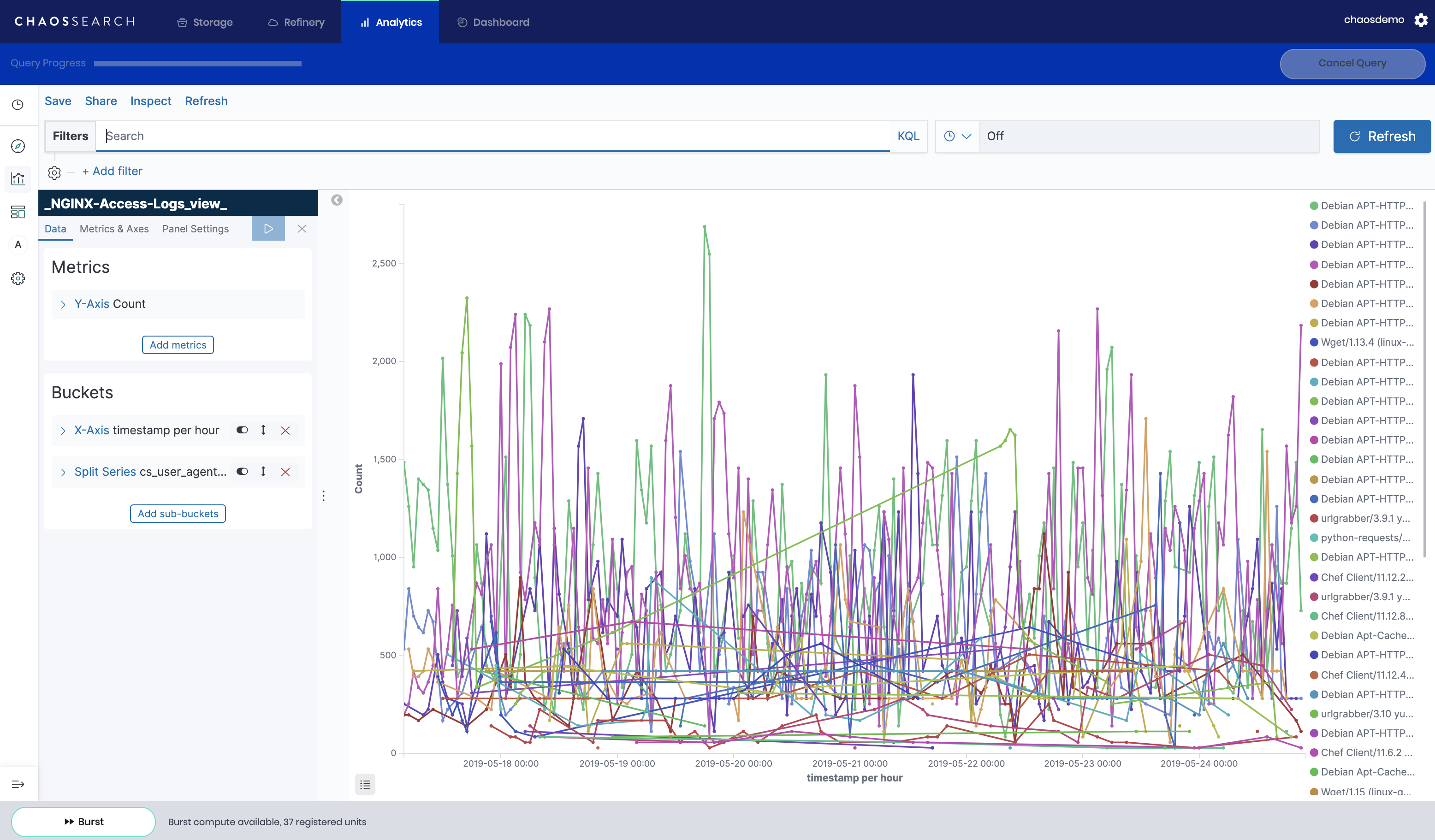Expand the Split Series cs_user_agent bucket

63,472
